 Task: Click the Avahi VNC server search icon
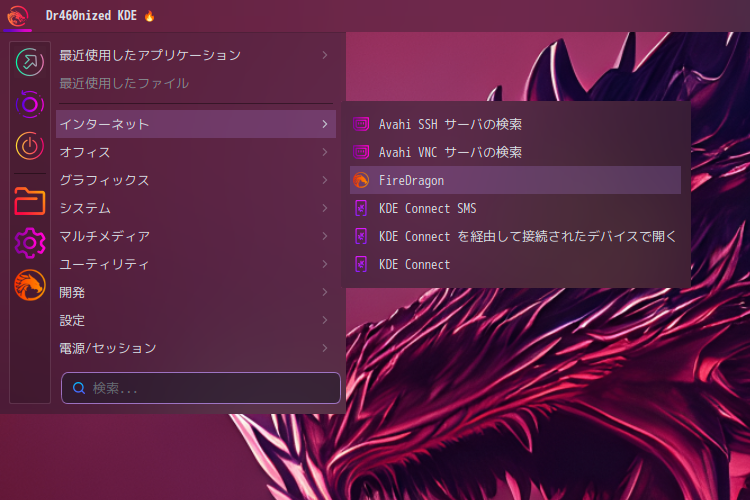361,152
